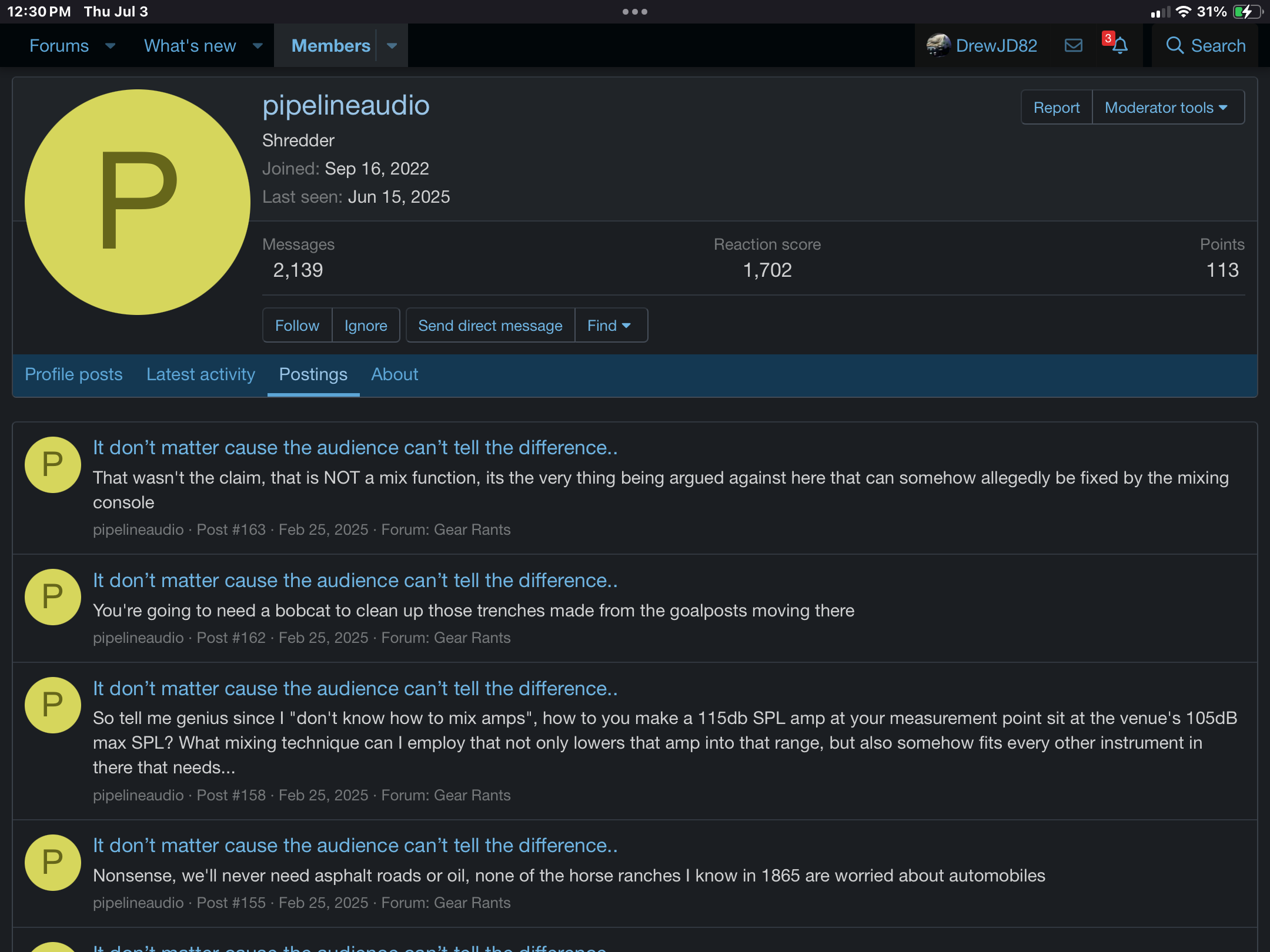Switch to the Latest activity tab
Viewport: 1270px width, 952px height.
[200, 374]
